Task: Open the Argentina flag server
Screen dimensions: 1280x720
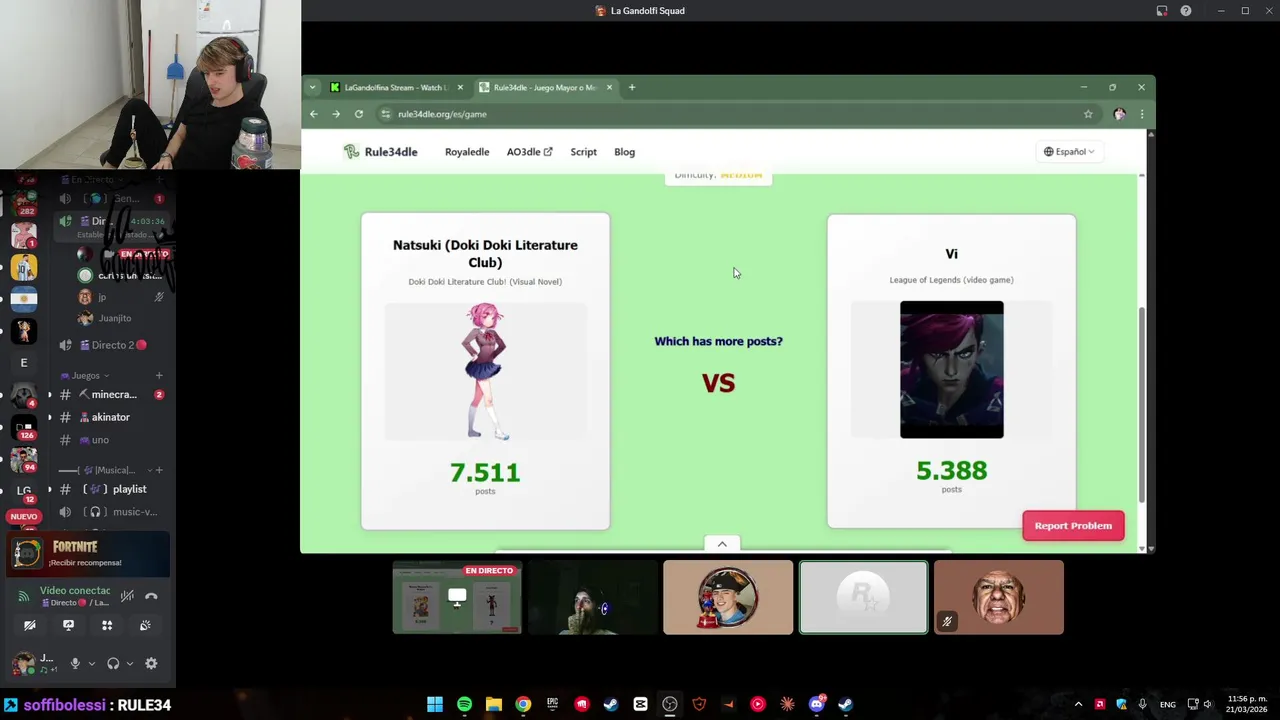Action: (24, 299)
